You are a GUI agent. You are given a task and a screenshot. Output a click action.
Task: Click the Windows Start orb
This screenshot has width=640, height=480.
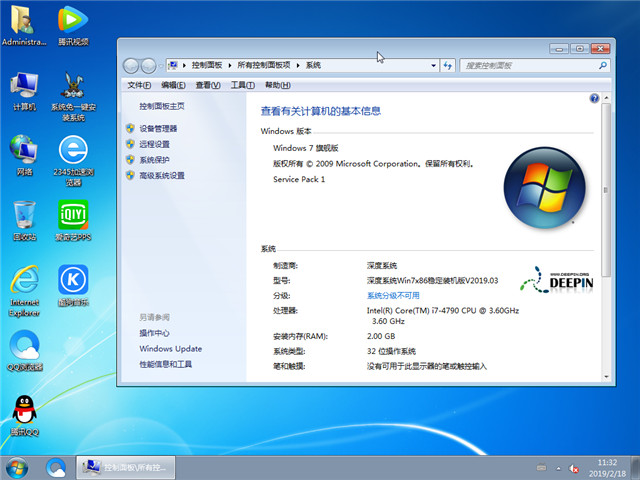17,468
